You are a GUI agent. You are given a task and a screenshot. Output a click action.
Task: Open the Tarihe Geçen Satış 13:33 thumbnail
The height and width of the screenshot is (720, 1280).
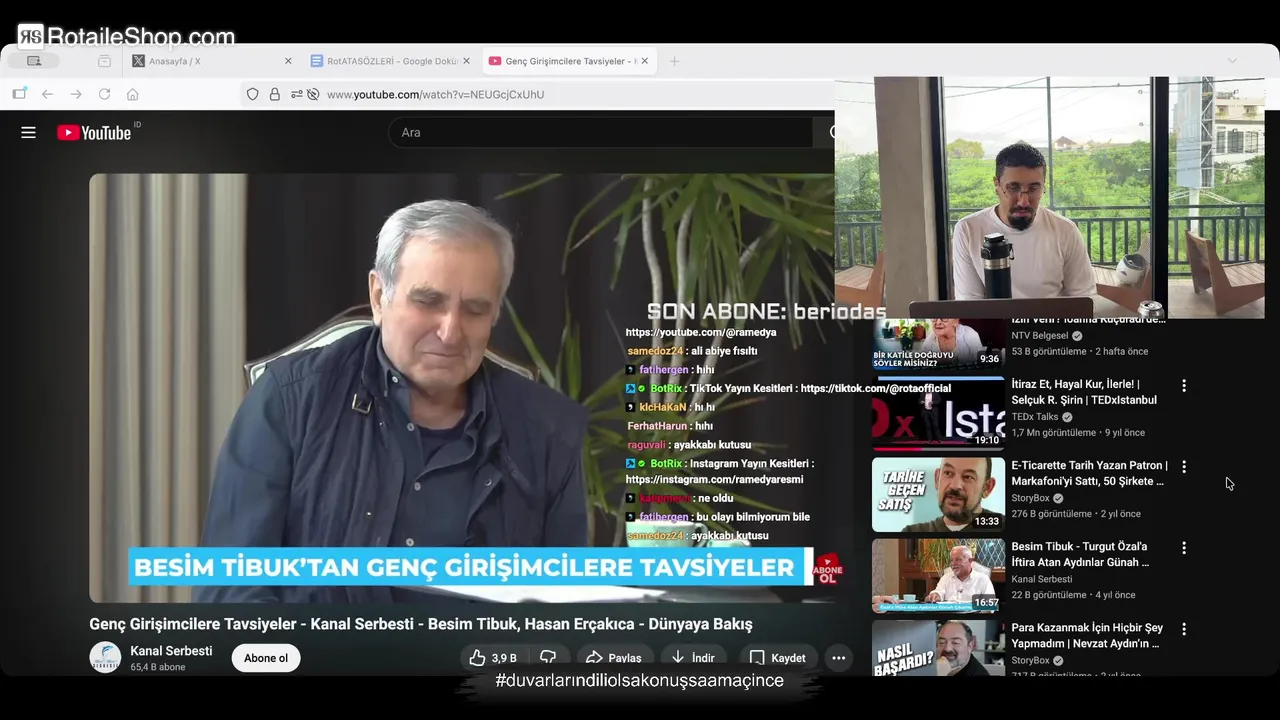click(x=938, y=494)
